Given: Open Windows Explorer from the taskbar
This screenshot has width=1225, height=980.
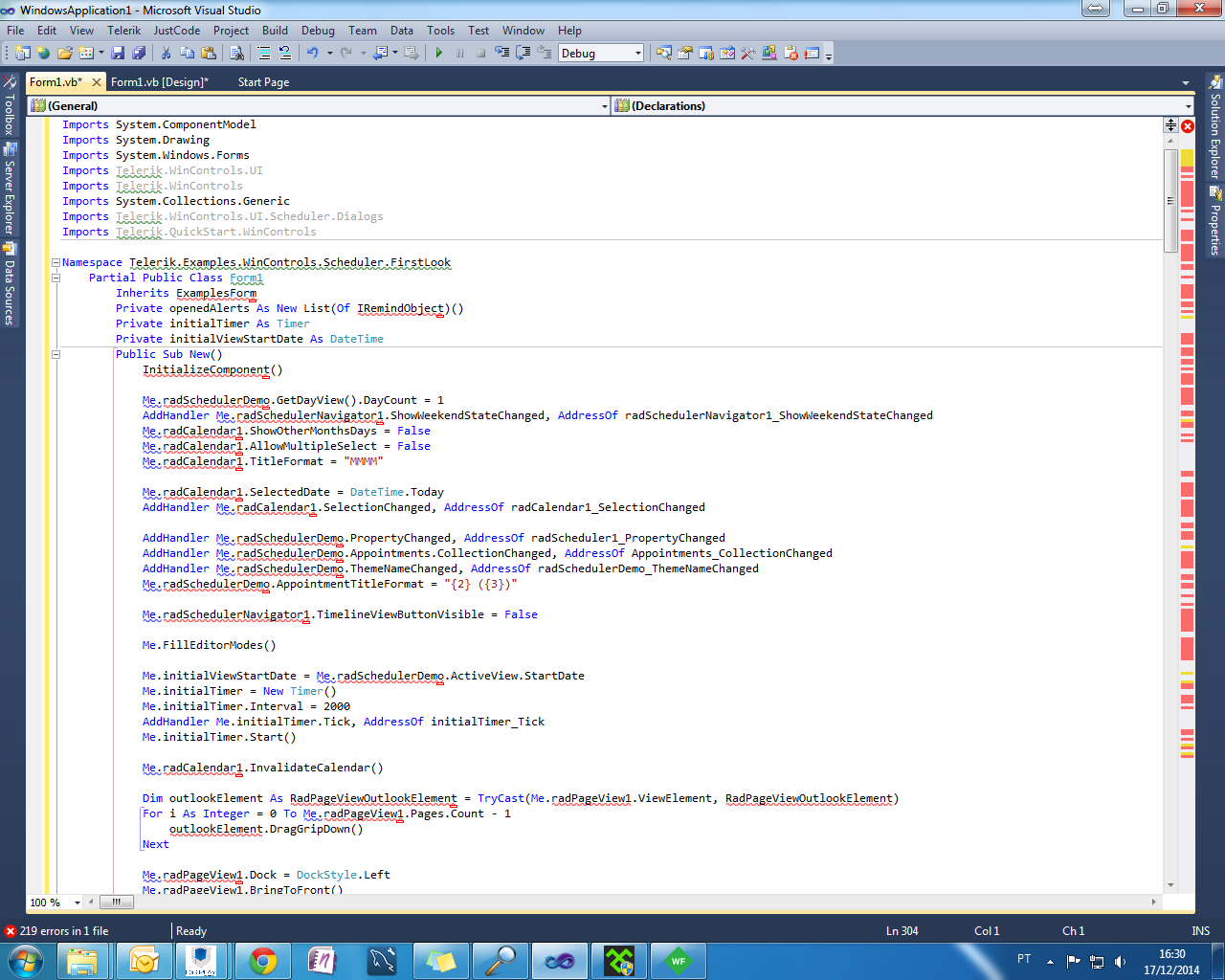Looking at the screenshot, I should [83, 961].
